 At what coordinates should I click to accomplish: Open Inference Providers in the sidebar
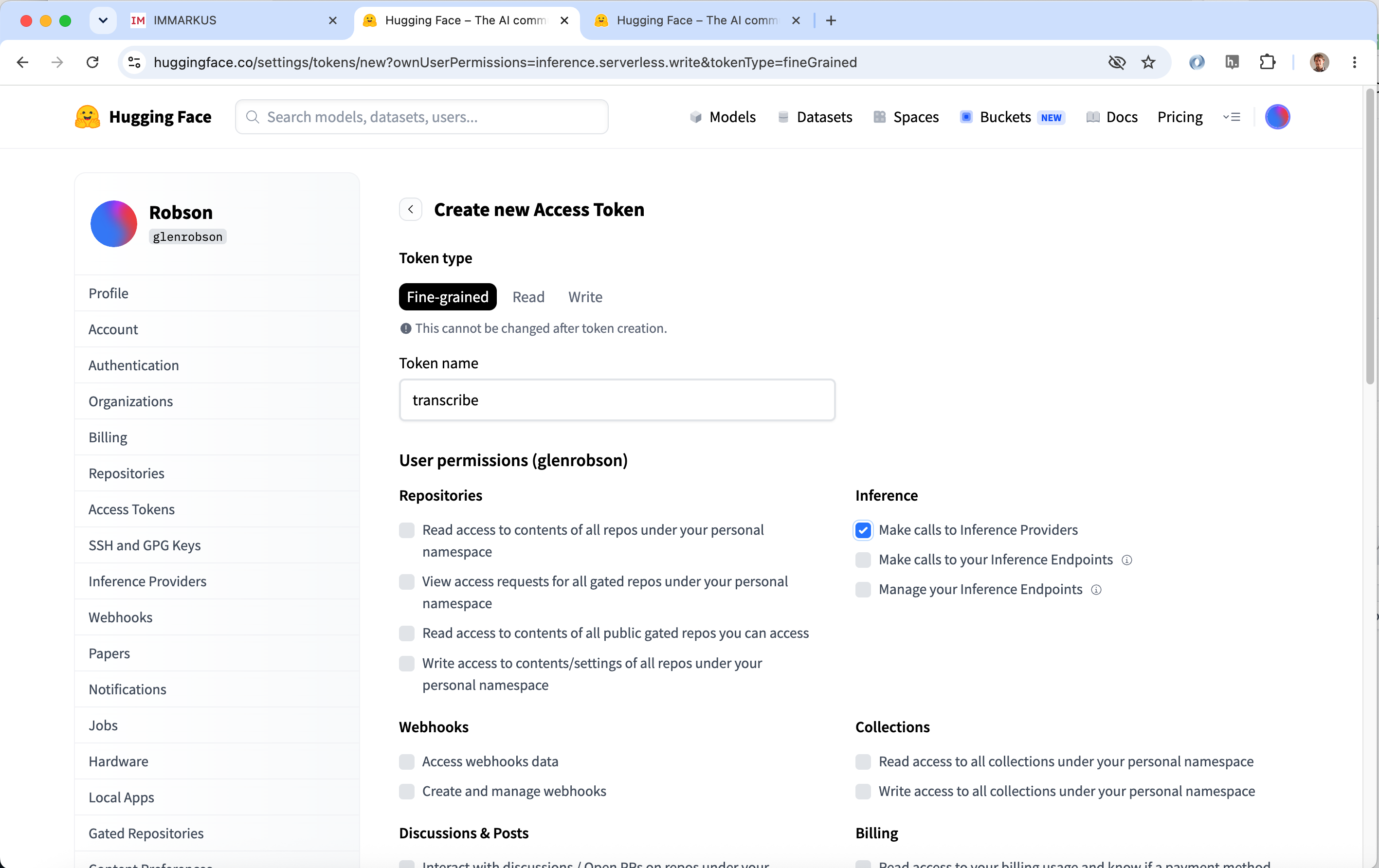tap(217, 582)
